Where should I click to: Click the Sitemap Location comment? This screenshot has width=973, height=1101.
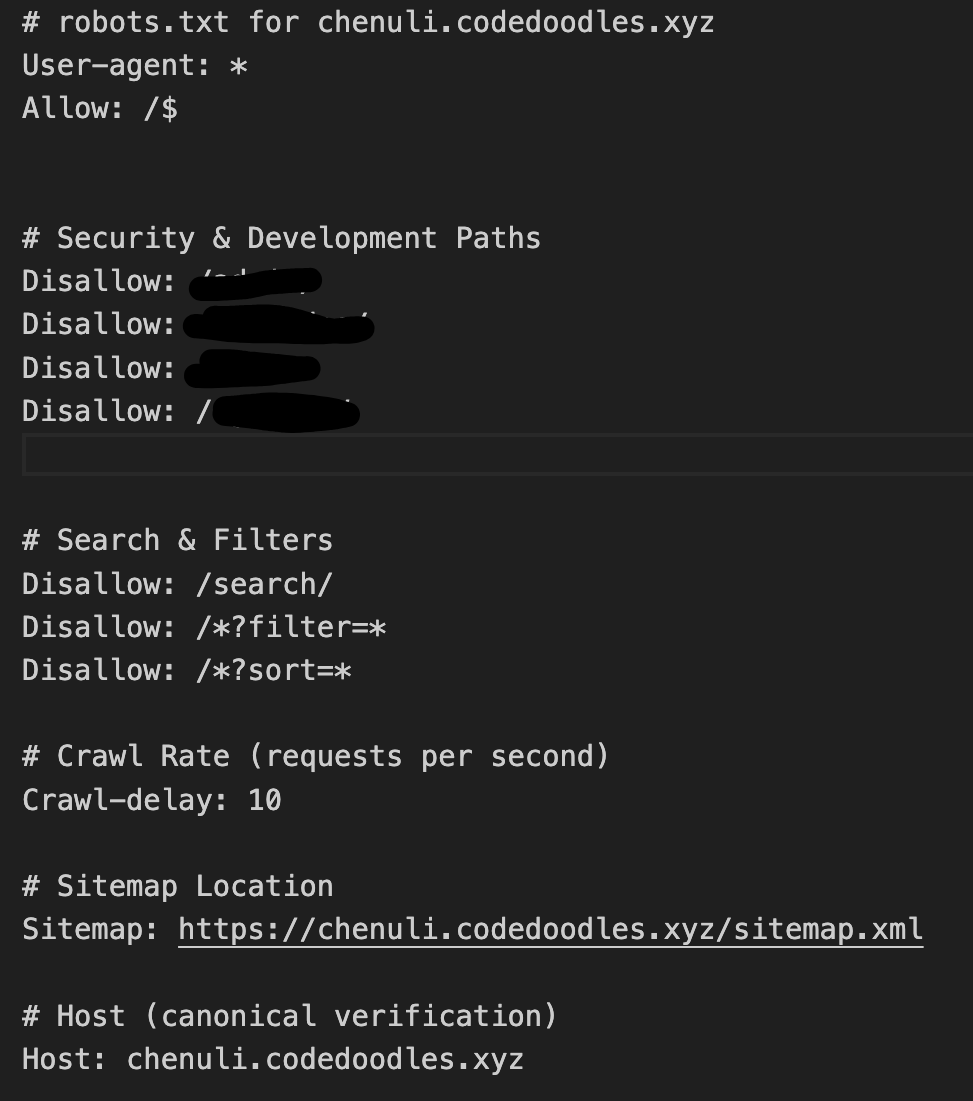pos(177,886)
